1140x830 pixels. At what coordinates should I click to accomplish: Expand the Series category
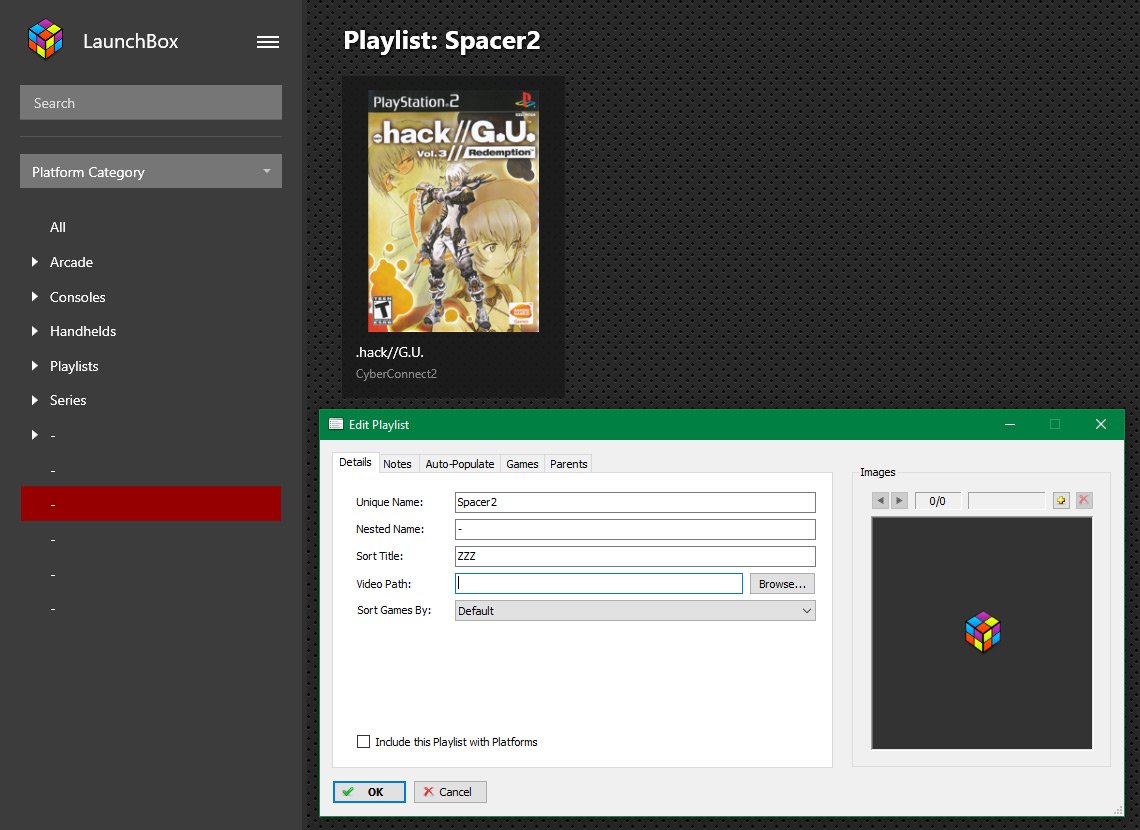[34, 400]
